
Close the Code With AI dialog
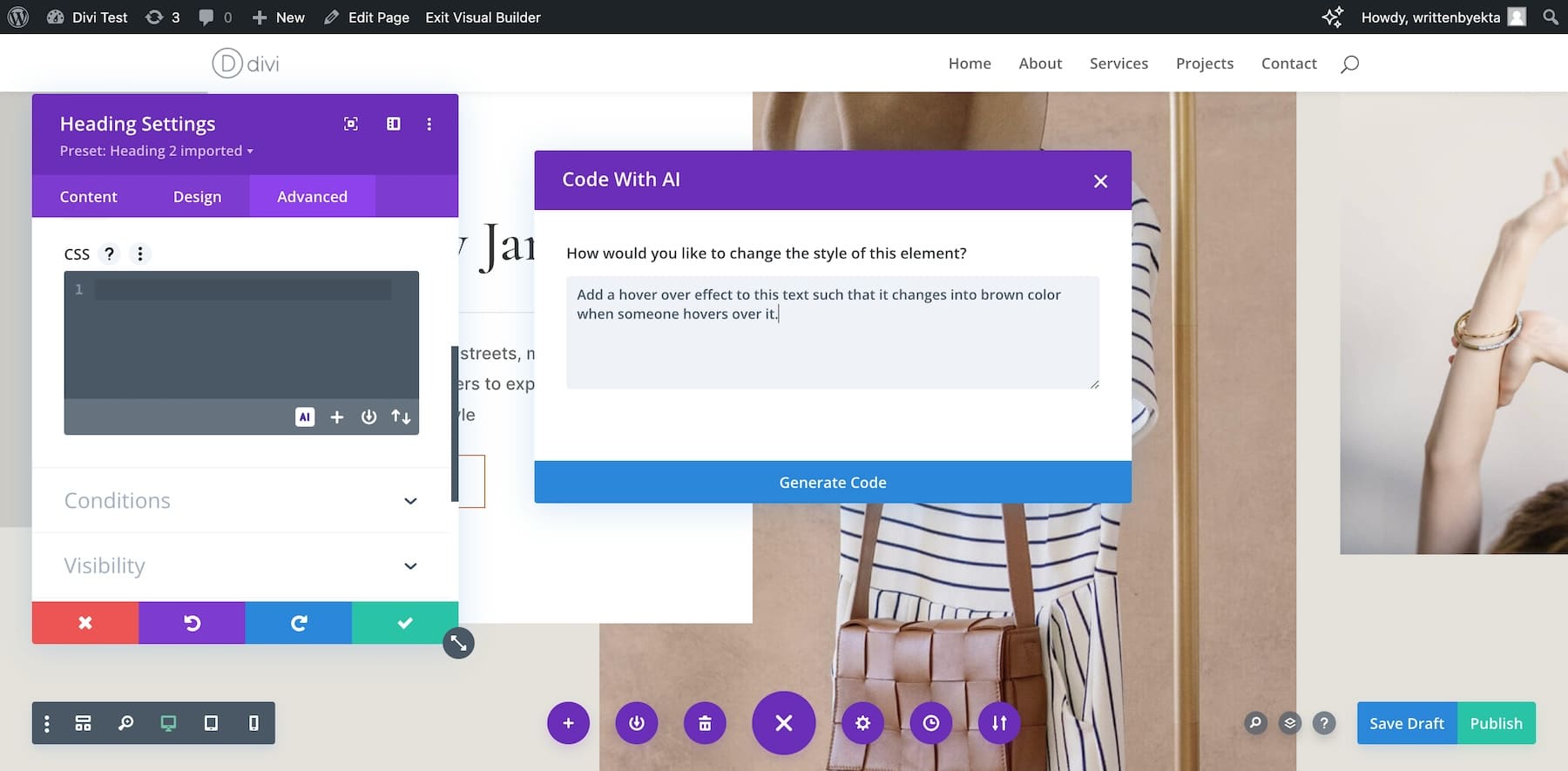coord(1100,181)
